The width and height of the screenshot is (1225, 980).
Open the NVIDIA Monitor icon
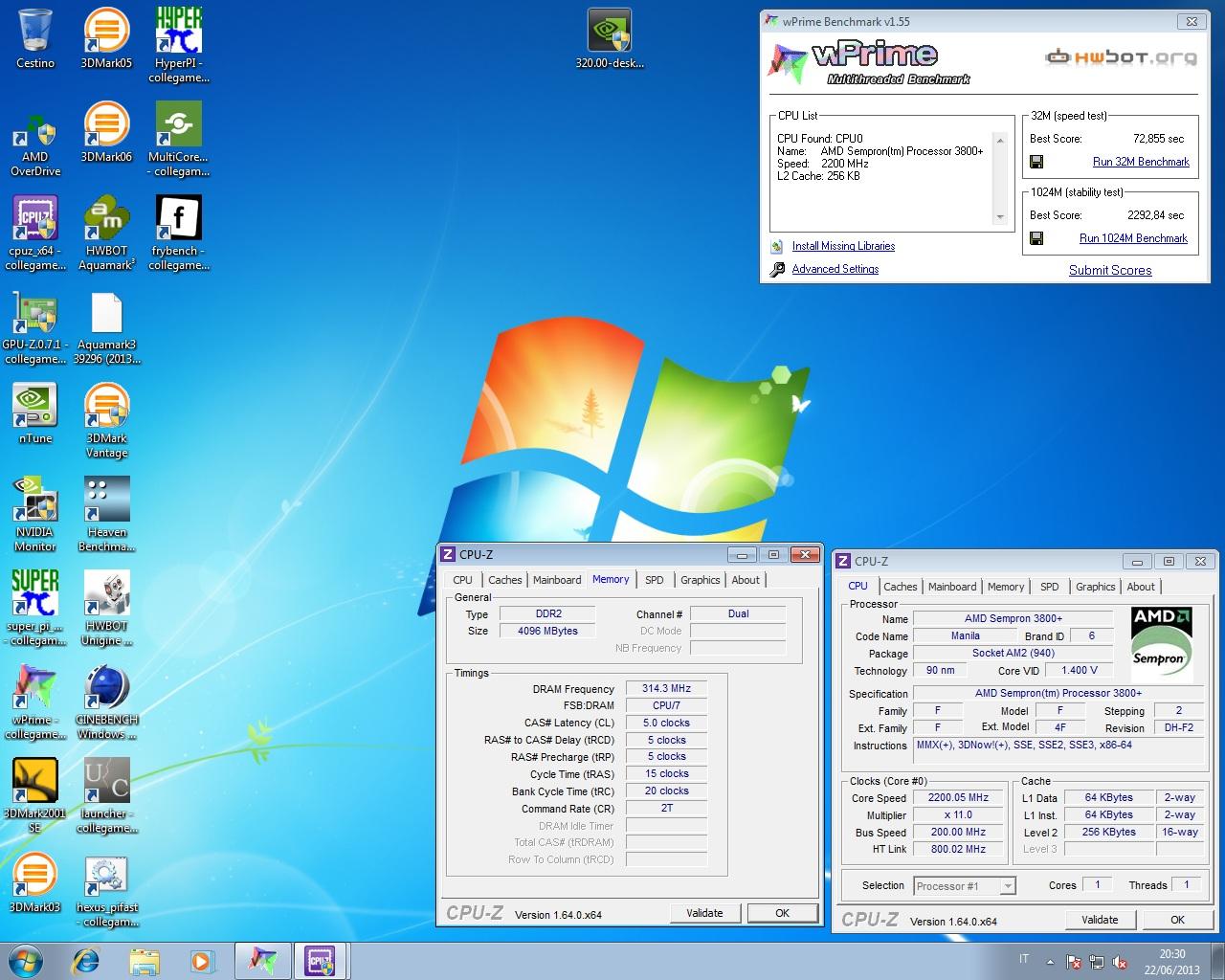[x=35, y=514]
